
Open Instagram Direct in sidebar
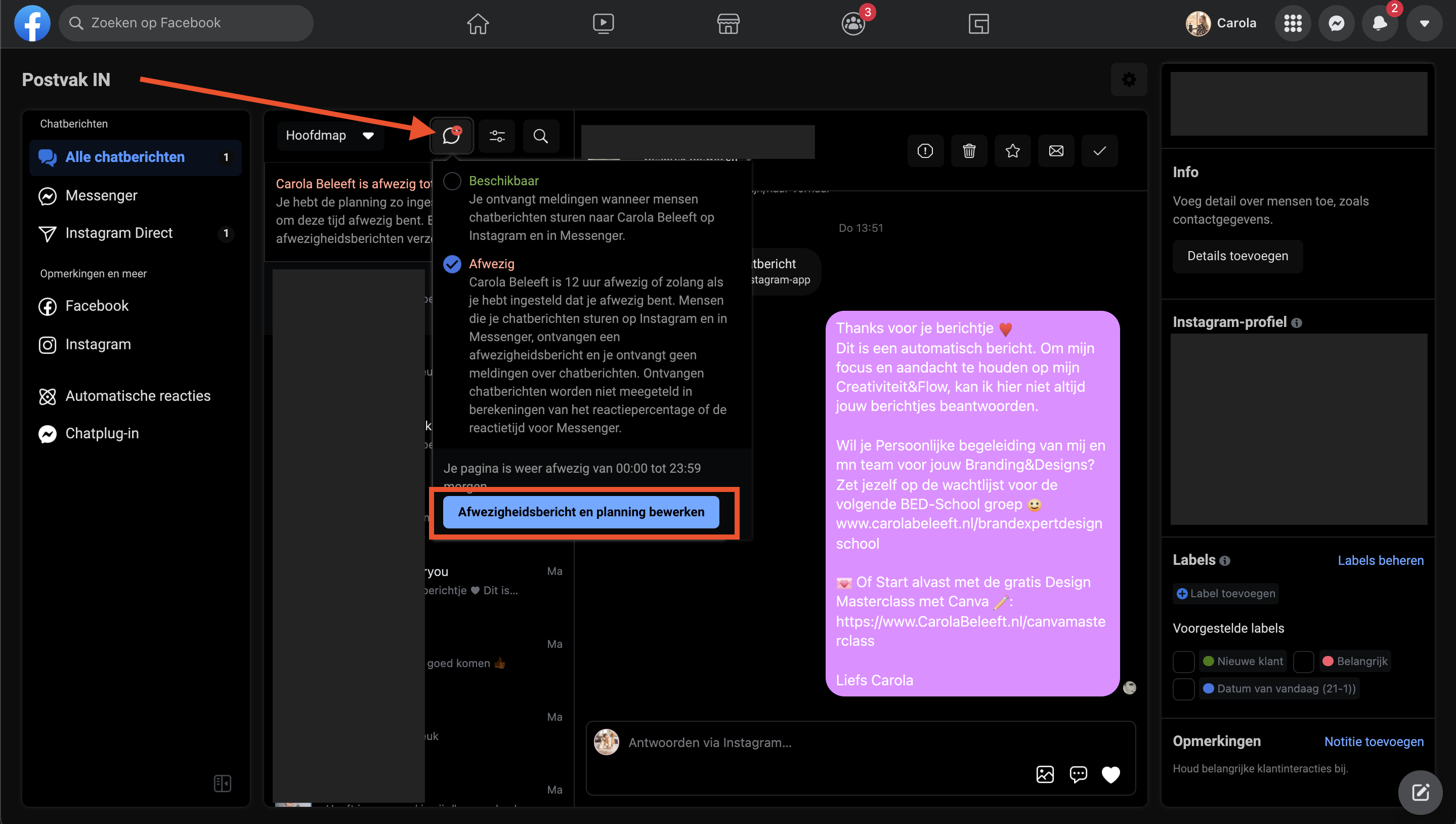coord(119,233)
